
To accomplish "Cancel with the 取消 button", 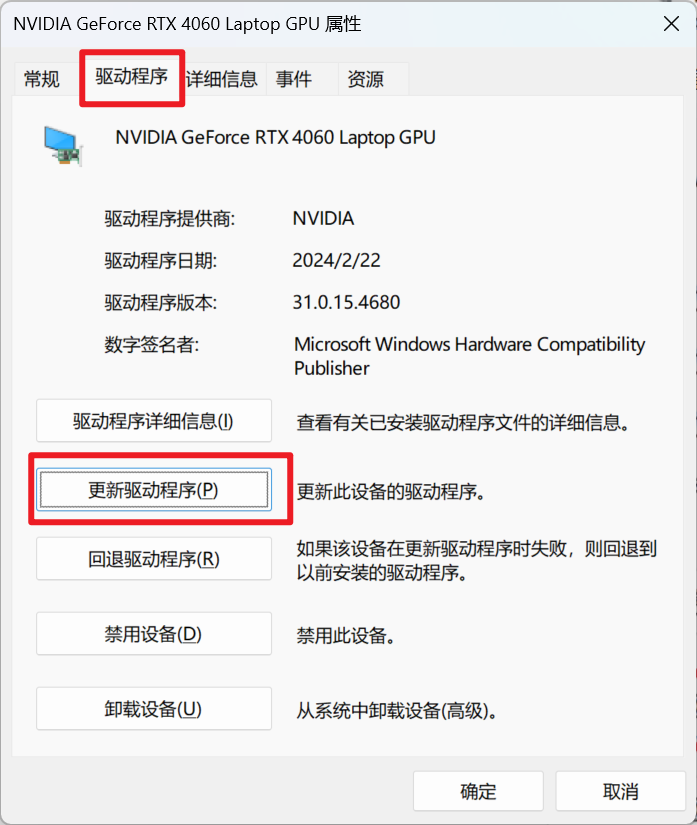I will 621,791.
